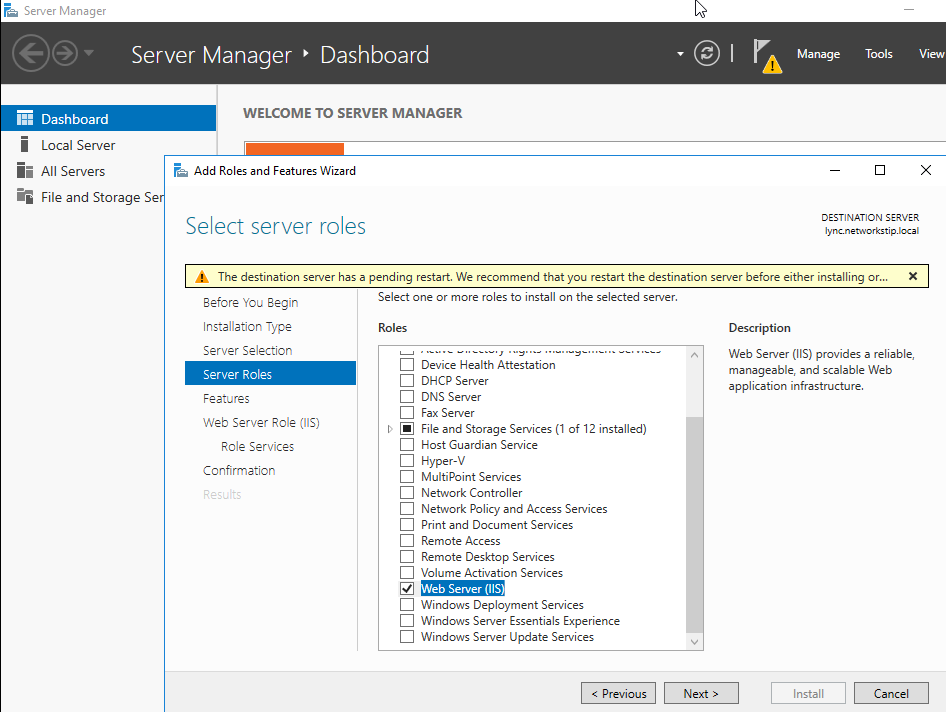Open the Tools menu

[878, 54]
